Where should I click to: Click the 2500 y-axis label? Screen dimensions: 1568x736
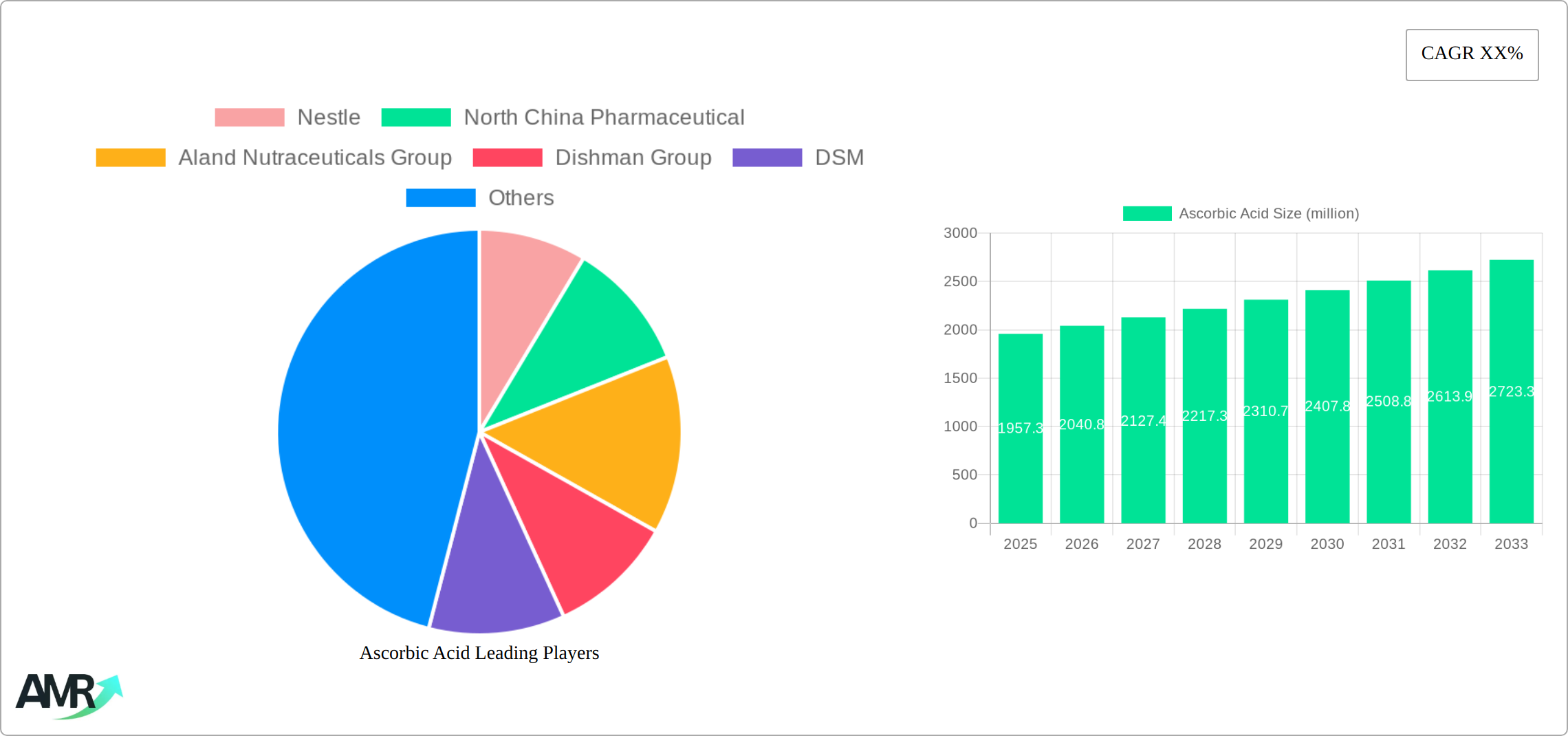click(961, 281)
